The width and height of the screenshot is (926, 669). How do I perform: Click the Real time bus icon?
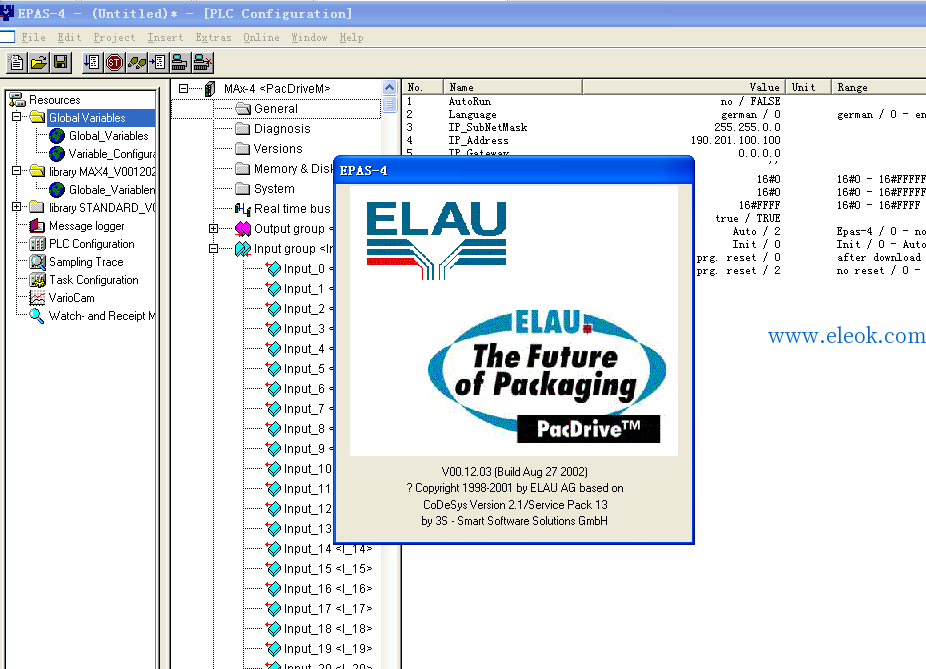[x=243, y=208]
